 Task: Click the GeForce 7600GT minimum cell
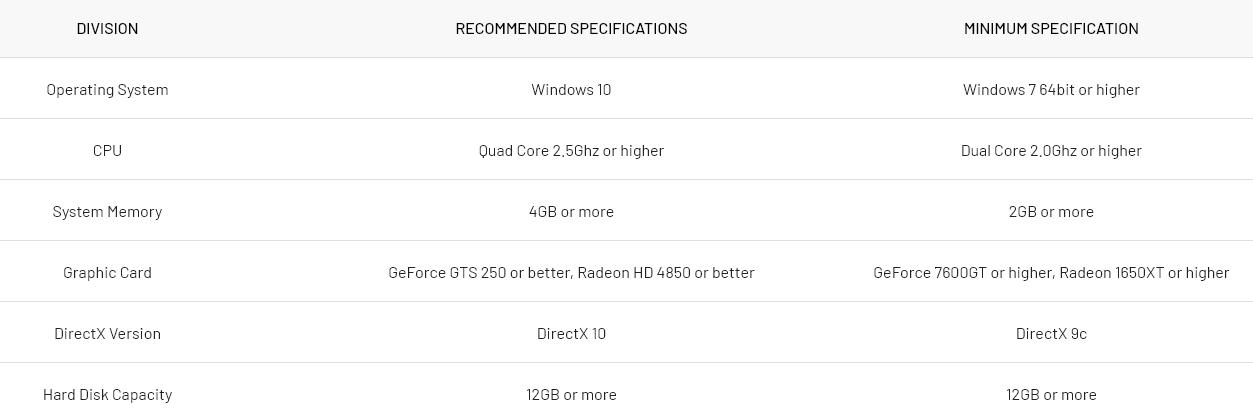coord(1051,272)
